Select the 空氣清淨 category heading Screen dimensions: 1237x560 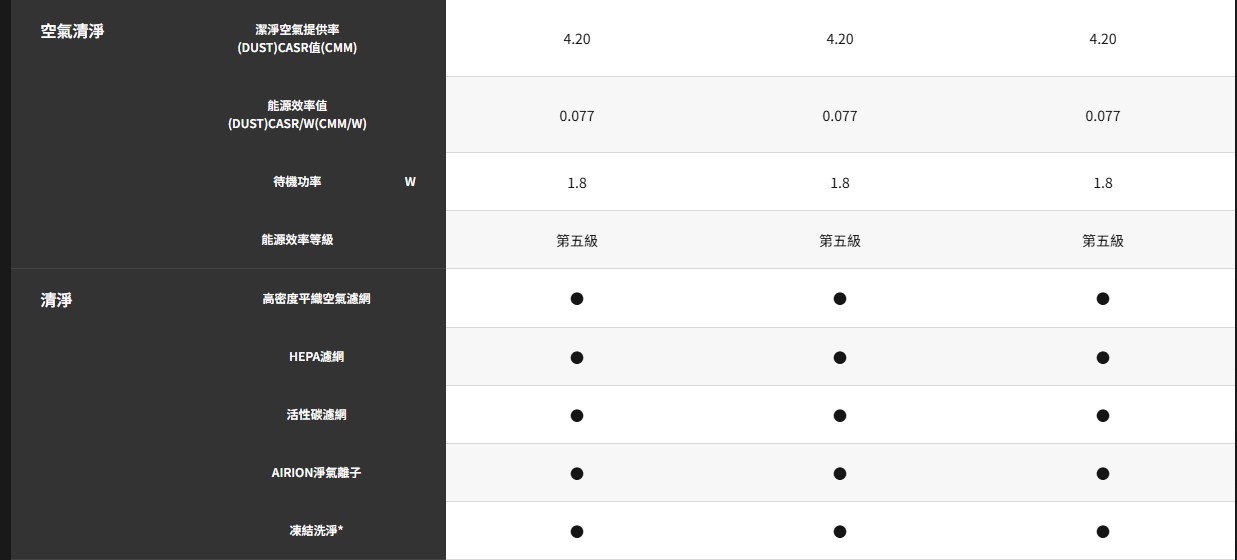coord(72,31)
